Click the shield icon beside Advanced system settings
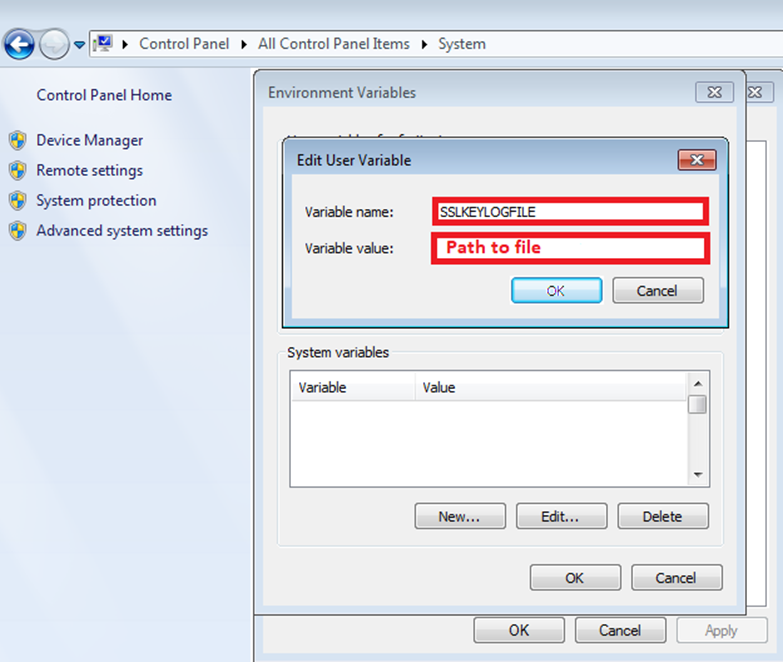The height and width of the screenshot is (662, 783). (x=17, y=231)
